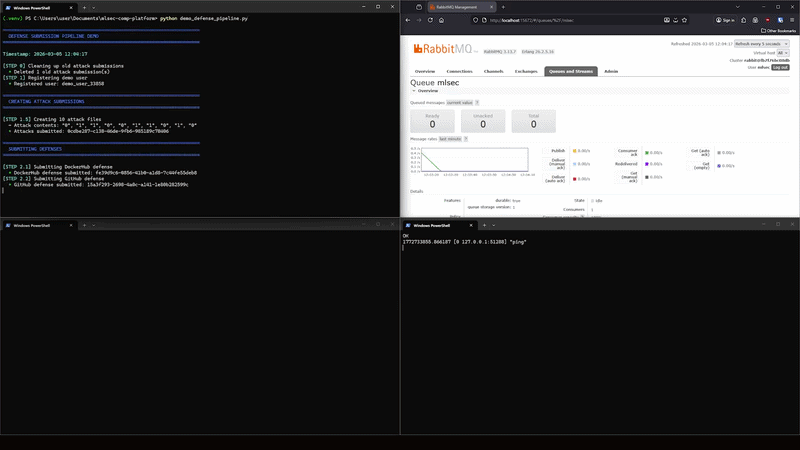This screenshot has height=450, width=800.
Task: Close the bottom-left PowerShell tab
Action: (71, 225)
